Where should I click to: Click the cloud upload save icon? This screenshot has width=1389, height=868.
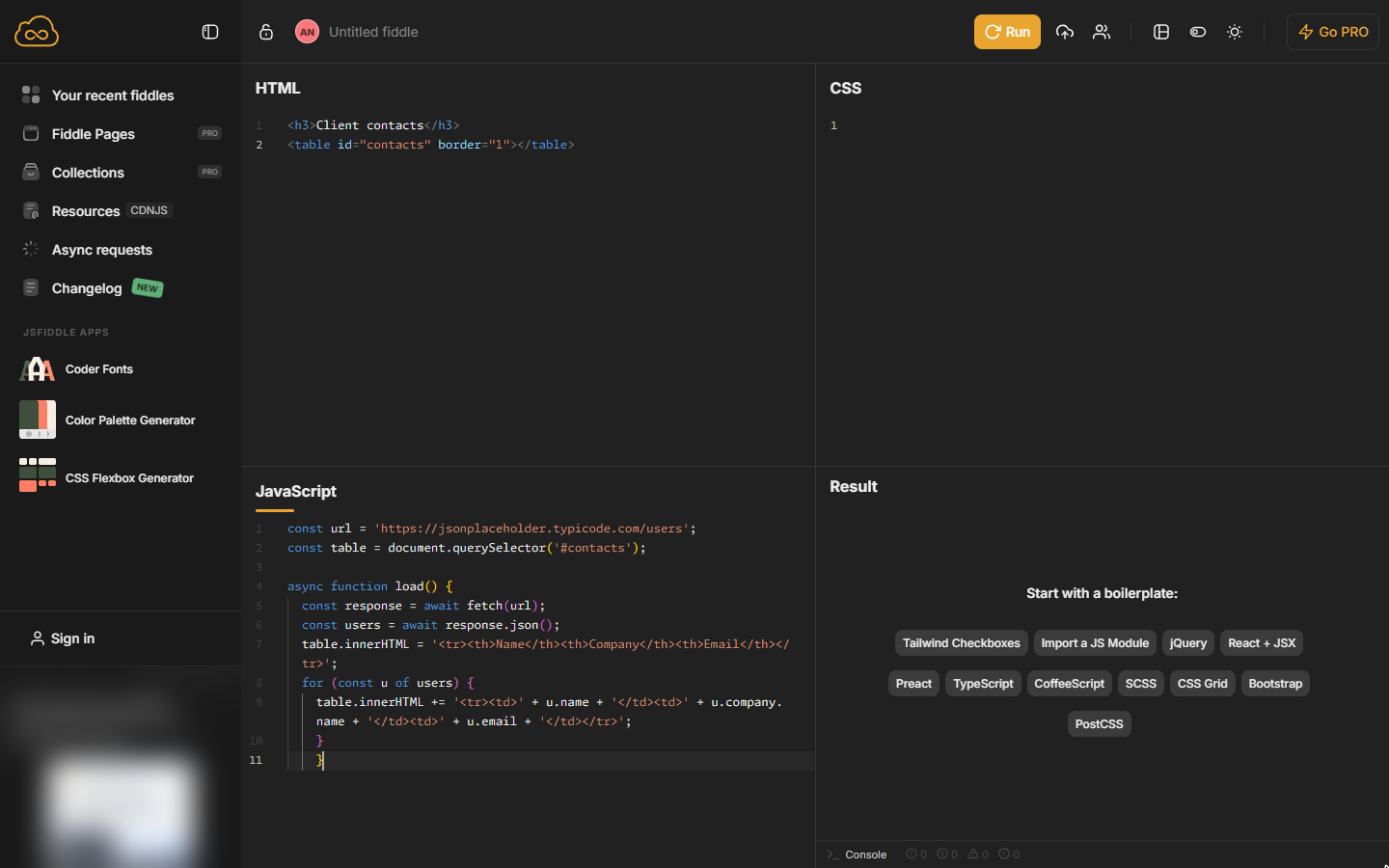(1065, 32)
